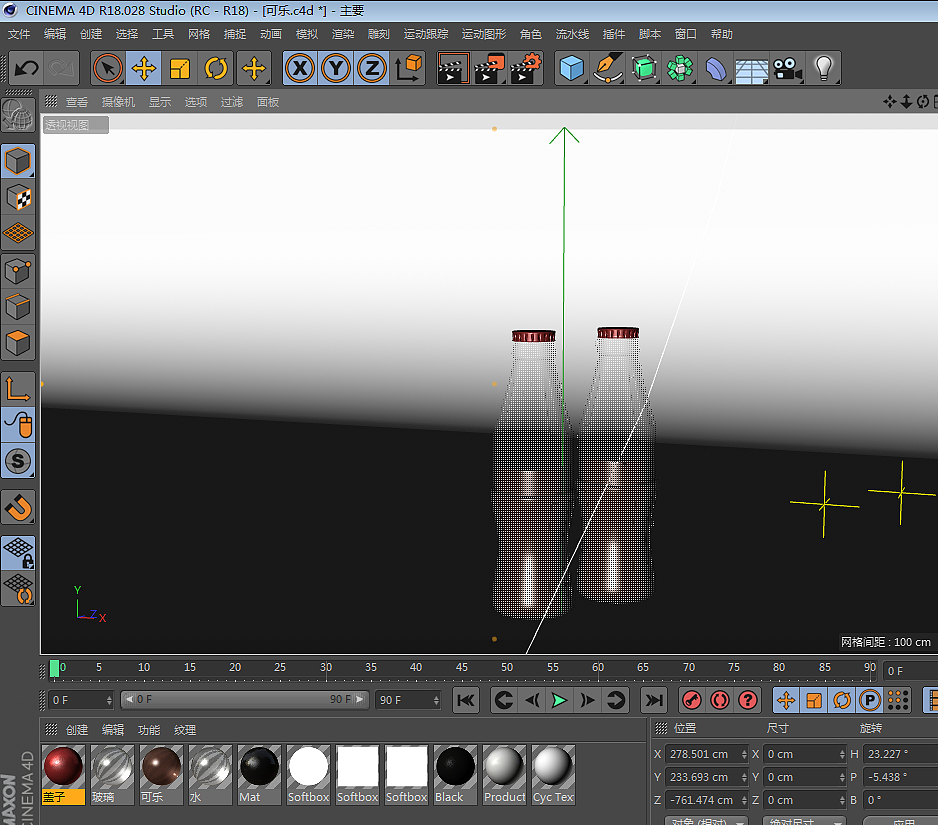The width and height of the screenshot is (938, 825).
Task: Select the live selection arrow tool
Action: tap(108, 68)
